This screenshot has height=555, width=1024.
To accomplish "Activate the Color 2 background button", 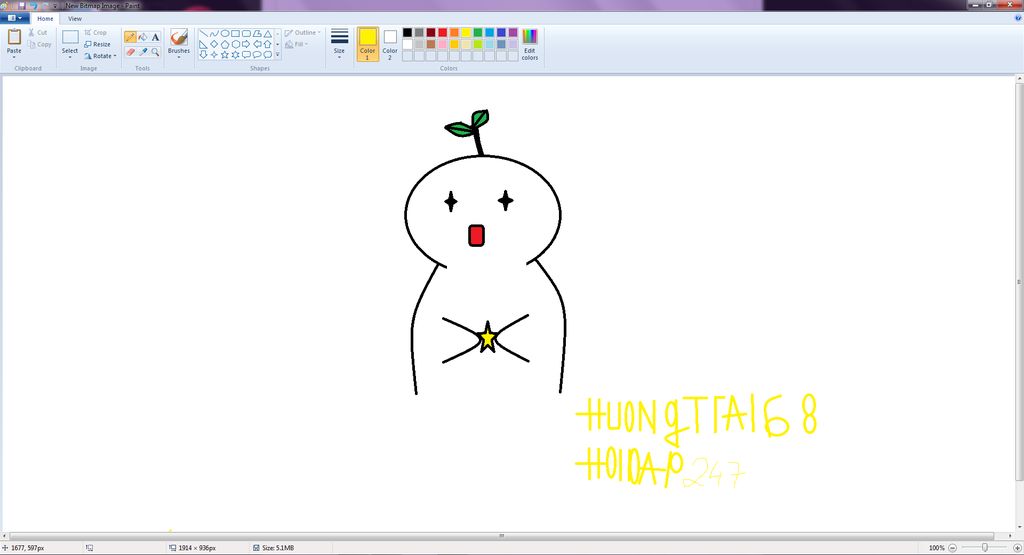I will 390,44.
